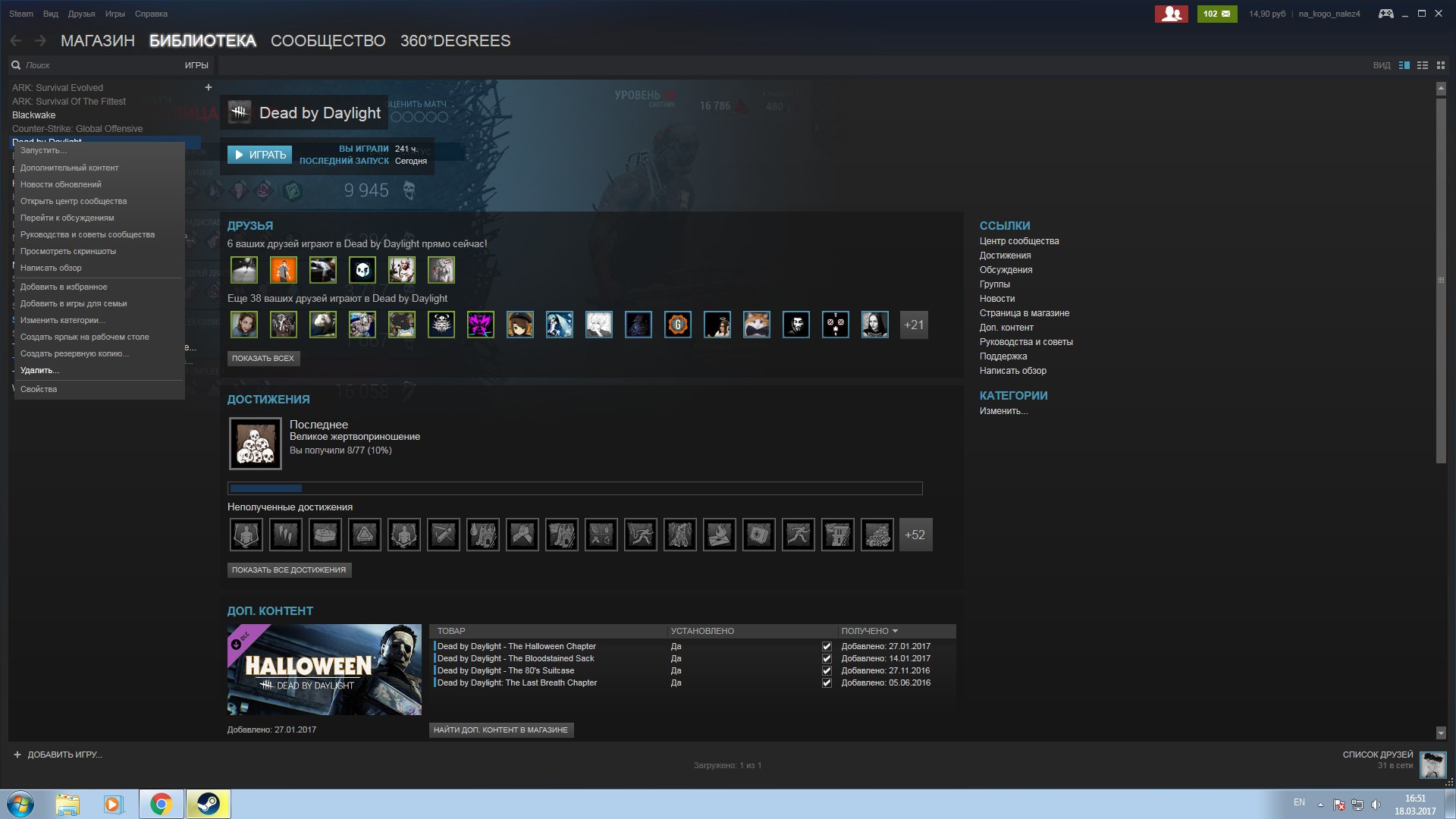This screenshot has width=1456, height=819.
Task: Open the red friends activity icon
Action: pyautogui.click(x=1172, y=14)
